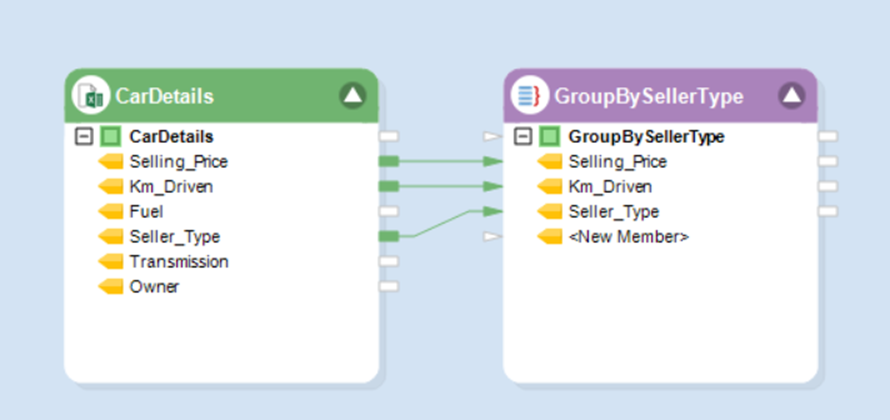Click the green layout icon beside GroupBySellerType root
890x420 pixels.
click(x=549, y=137)
